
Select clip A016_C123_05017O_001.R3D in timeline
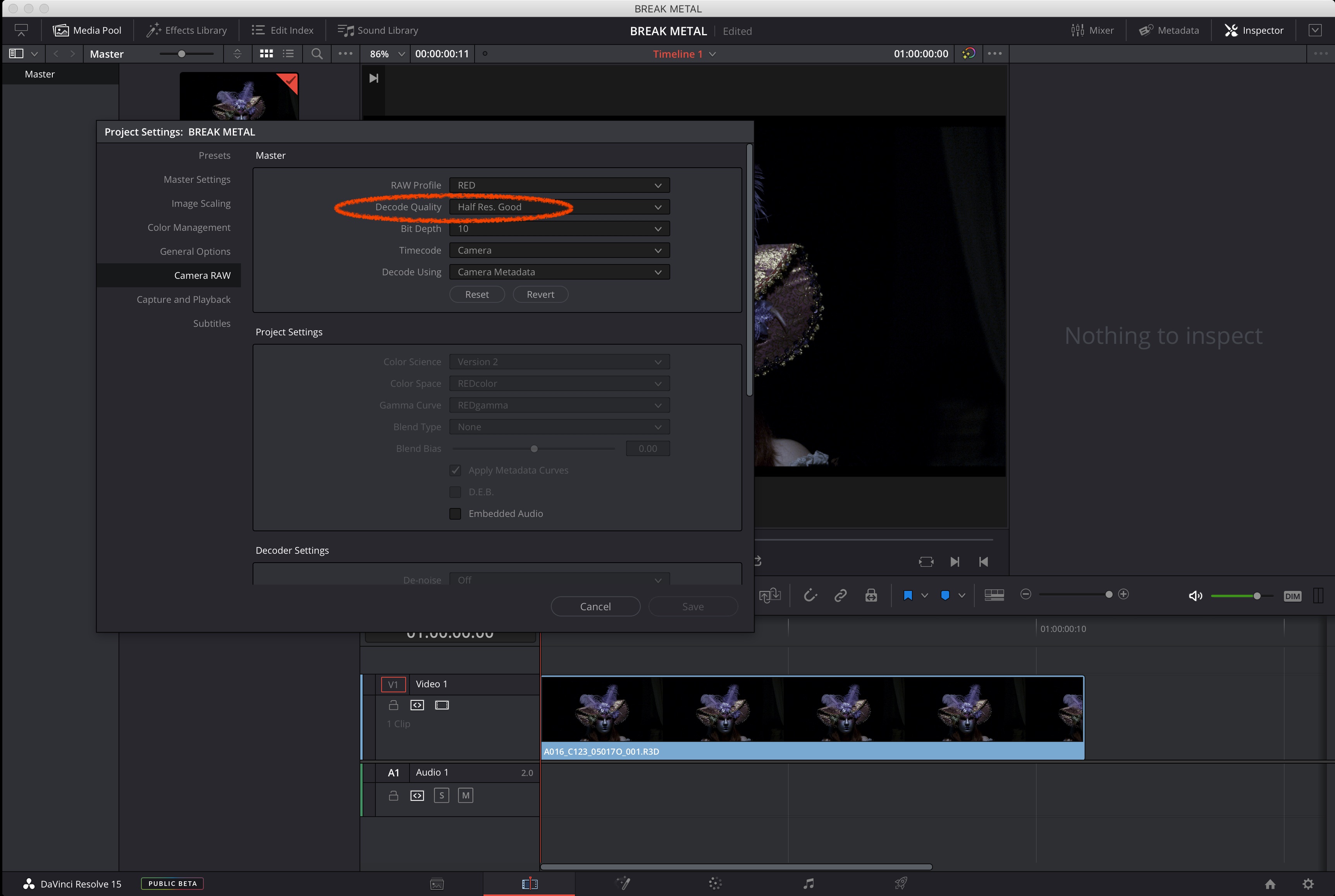pos(812,718)
